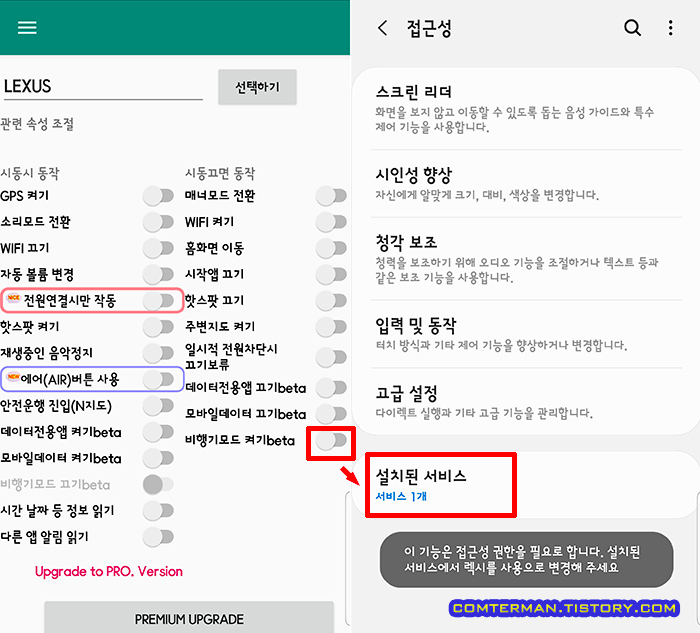Viewport: 700px width, 633px height.
Task: Toggle 홈화면 이동 switch
Action: click(331, 248)
